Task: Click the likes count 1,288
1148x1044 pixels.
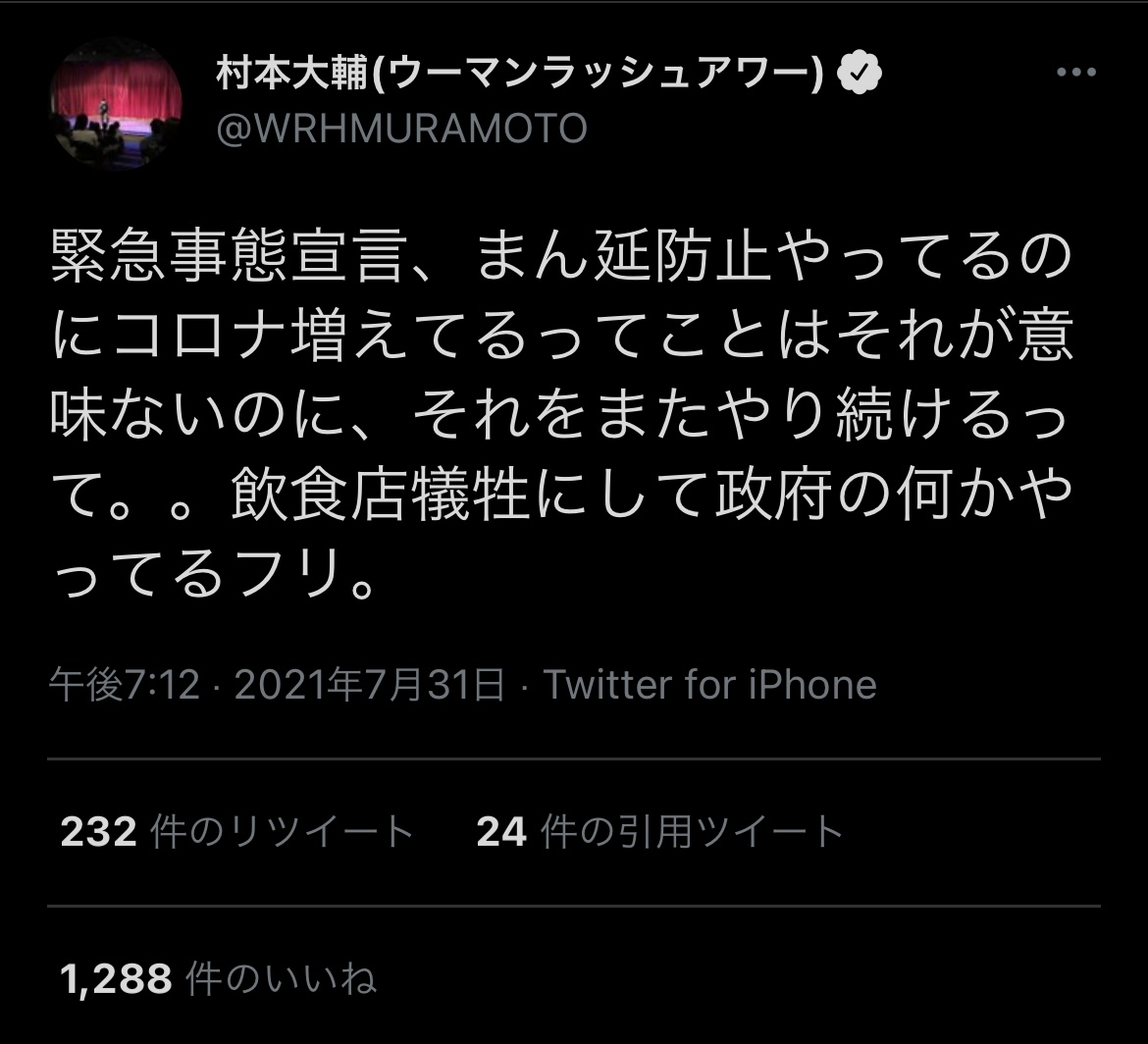Action: 116,978
